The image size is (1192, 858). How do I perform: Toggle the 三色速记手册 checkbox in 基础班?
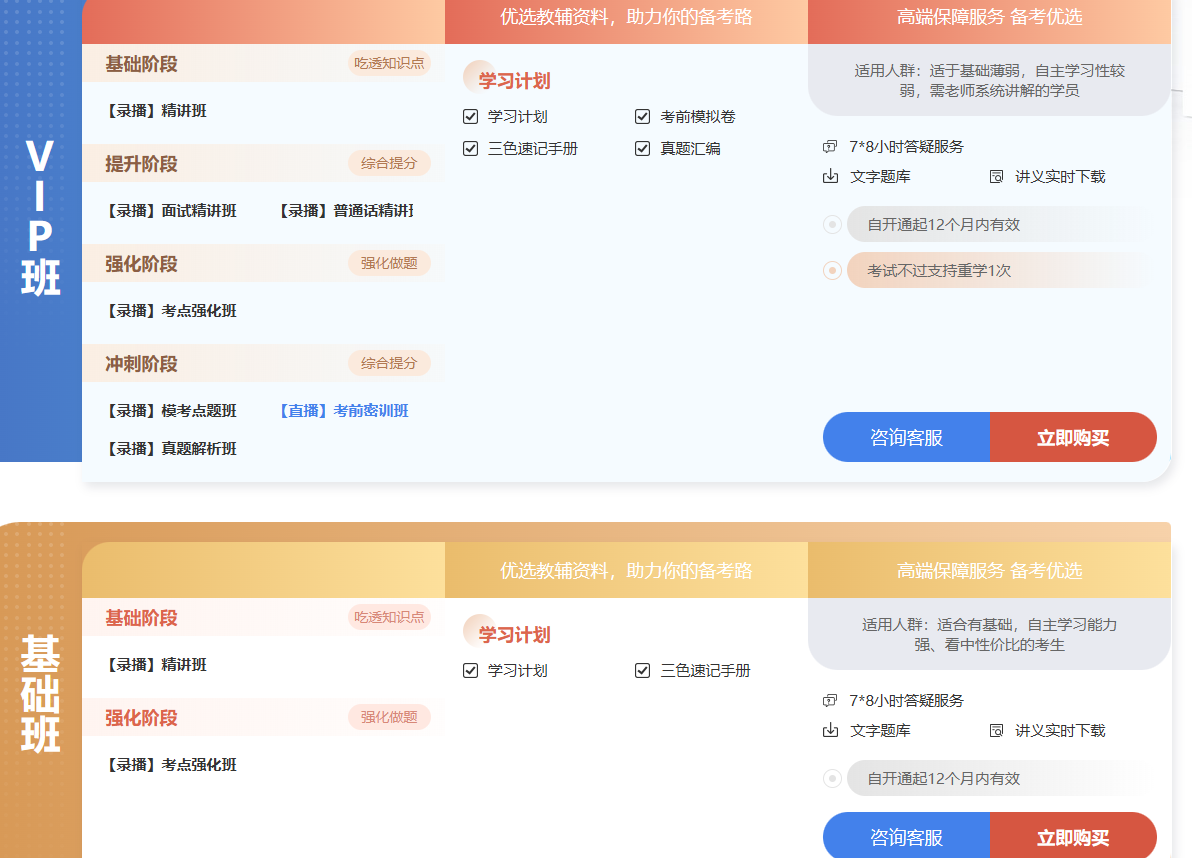642,670
